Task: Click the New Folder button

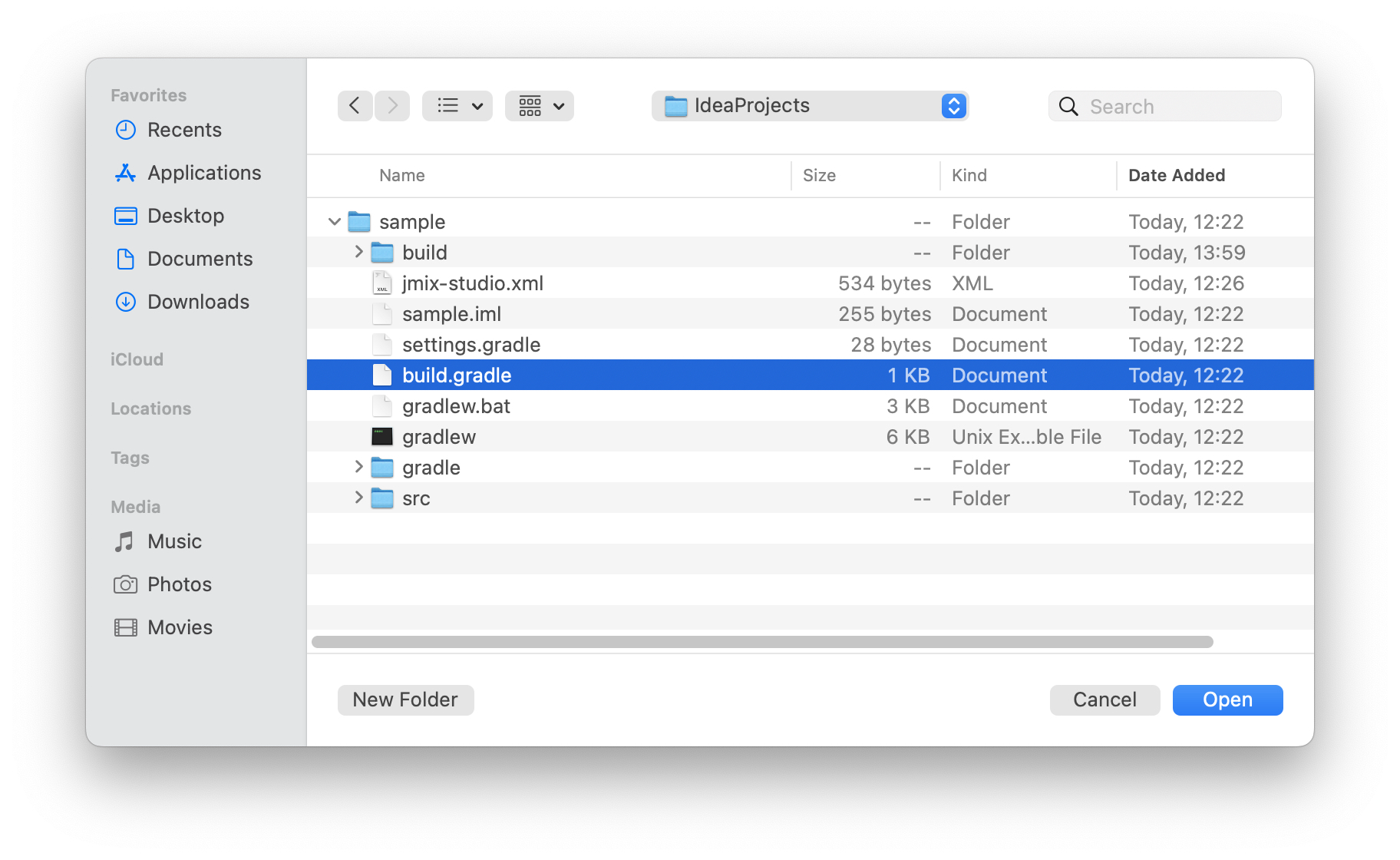Action: coord(405,700)
